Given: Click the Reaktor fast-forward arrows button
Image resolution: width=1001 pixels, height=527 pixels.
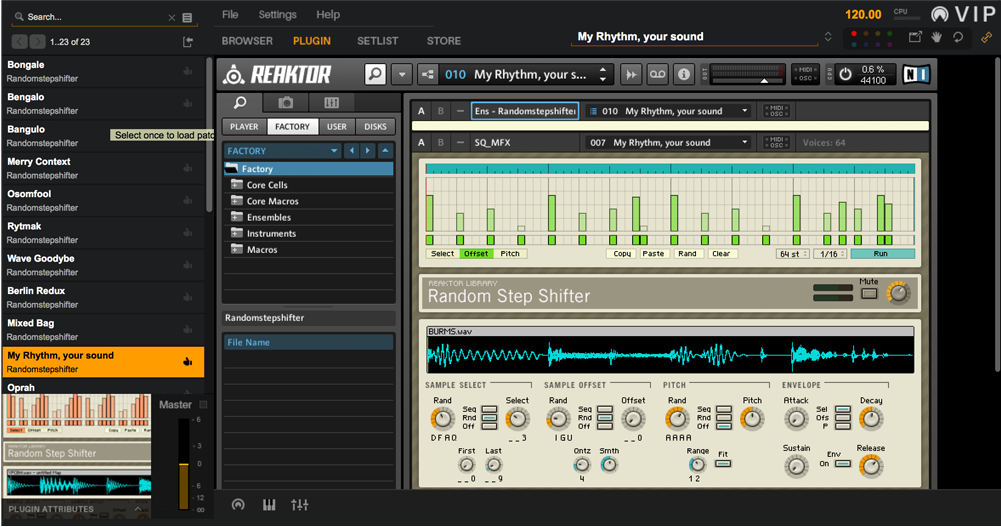Looking at the screenshot, I should (x=631, y=75).
